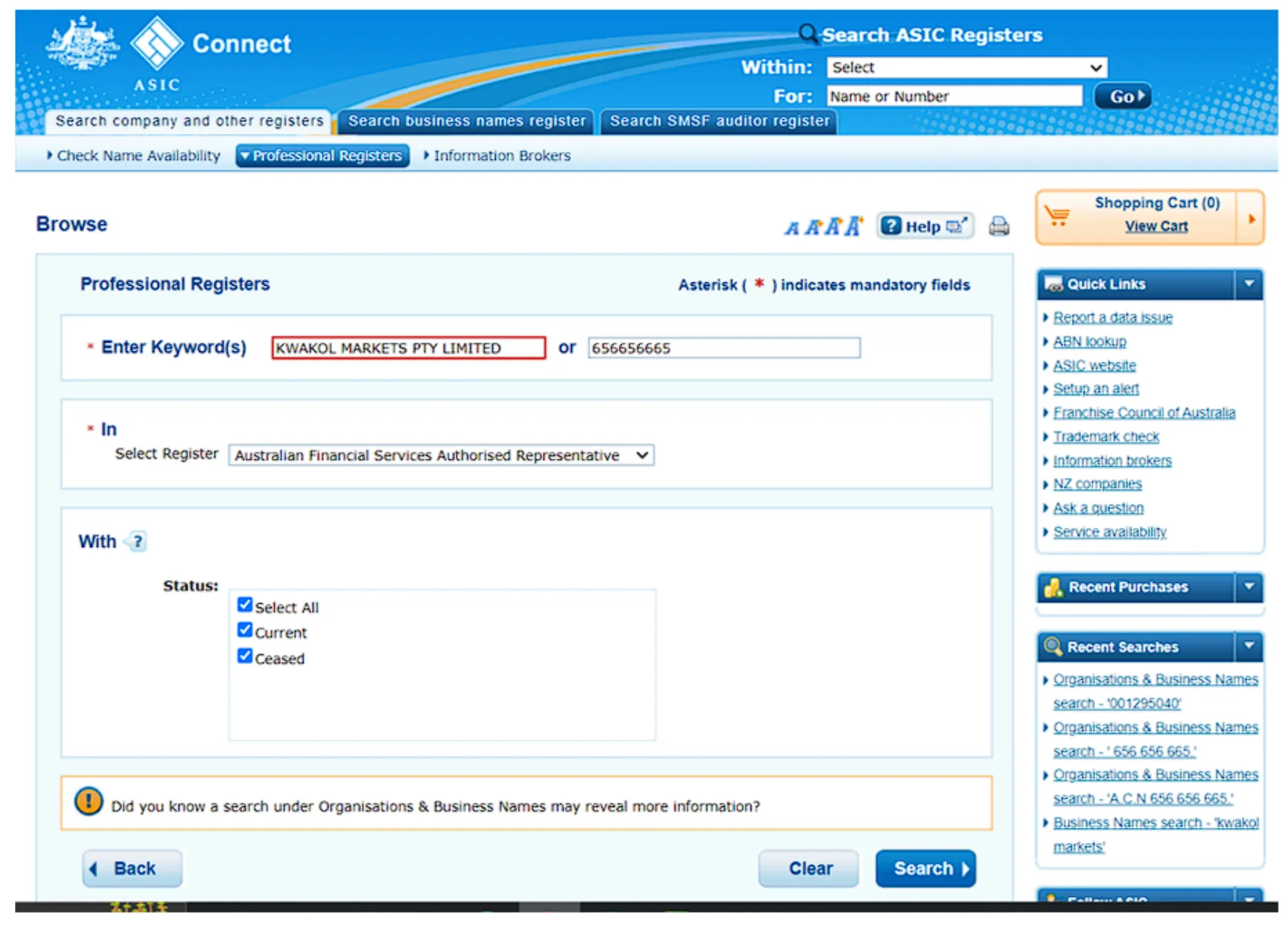The width and height of the screenshot is (1288, 929).
Task: Open the Setup an alert link
Action: 1096,389
